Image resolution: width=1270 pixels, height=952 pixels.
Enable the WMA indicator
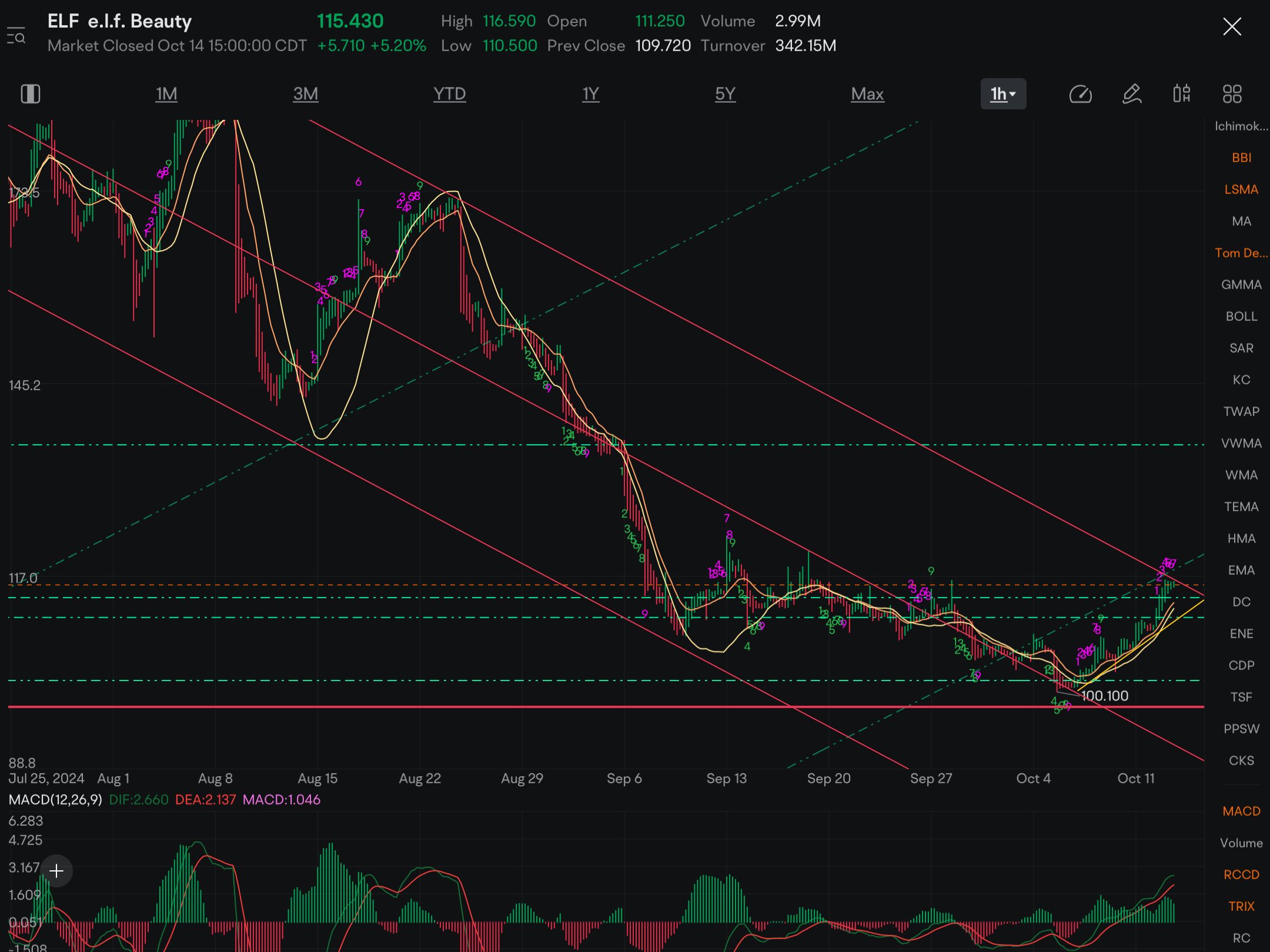pos(1241,475)
